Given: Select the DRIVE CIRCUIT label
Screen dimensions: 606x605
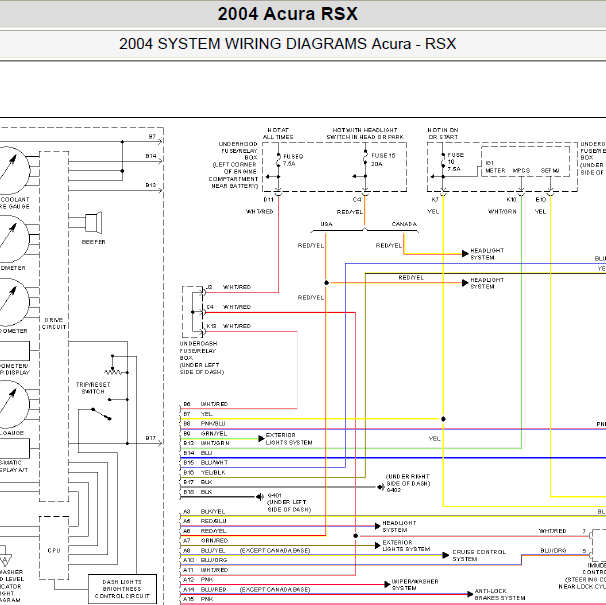Looking at the screenshot, I should (x=54, y=324).
